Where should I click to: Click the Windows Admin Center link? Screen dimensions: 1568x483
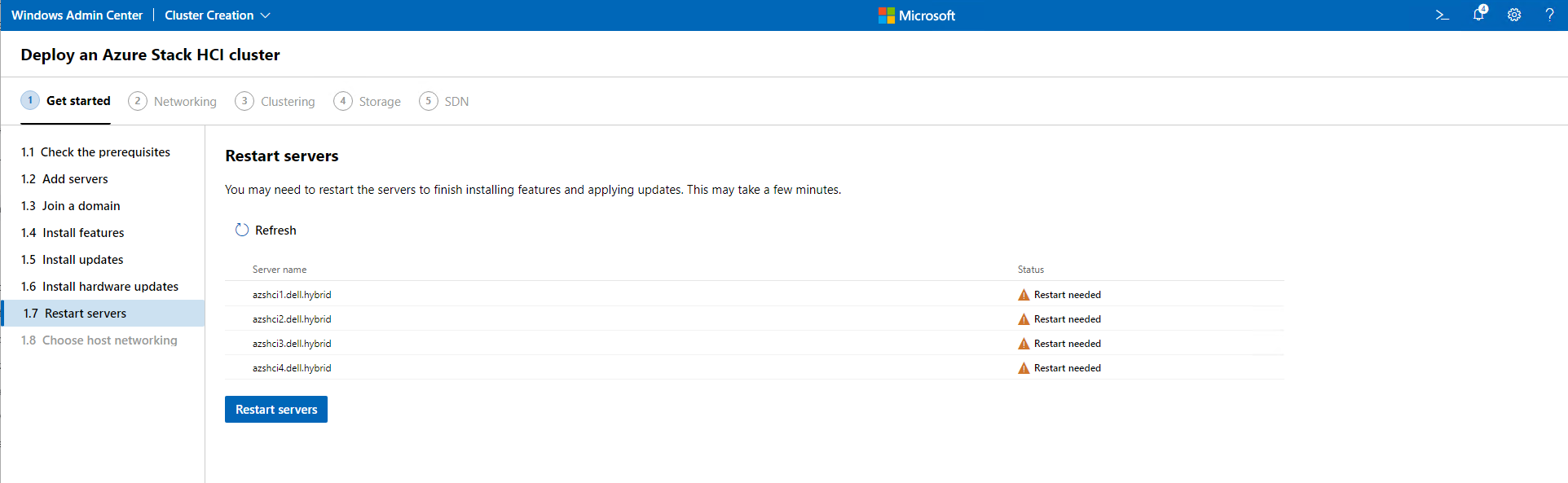[x=77, y=15]
